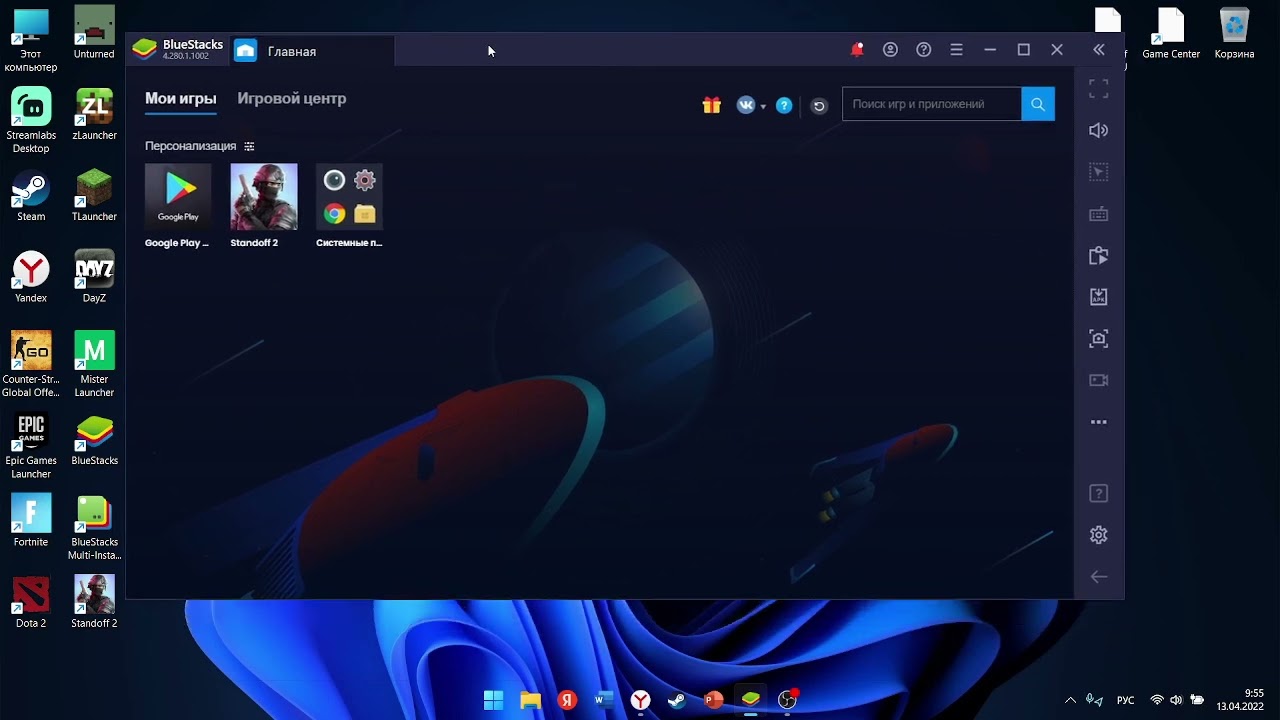Select the TLauncher desktop icon
Viewport: 1280px width, 720px height.
coord(94,197)
